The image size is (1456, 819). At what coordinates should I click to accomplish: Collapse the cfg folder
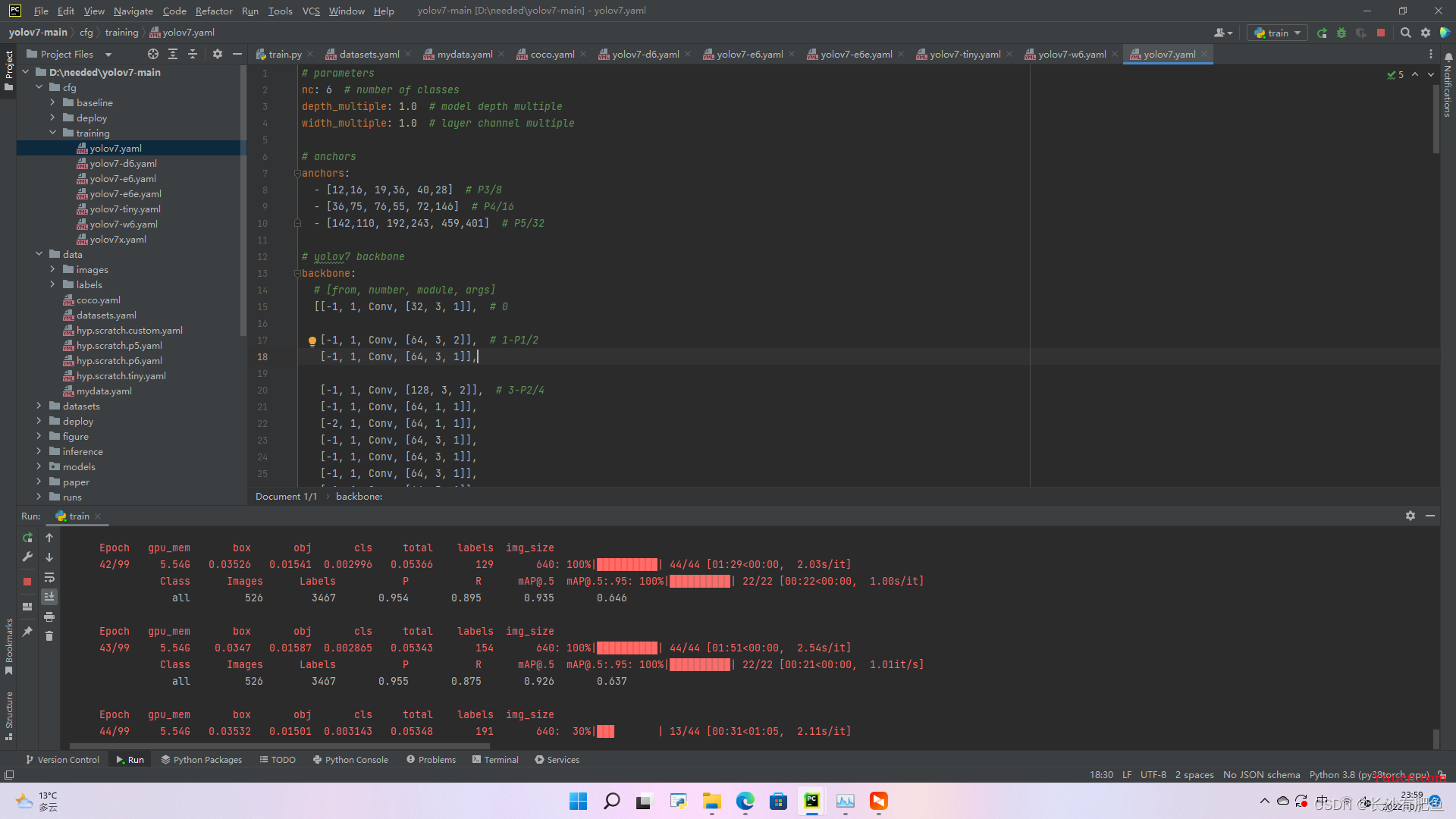(39, 87)
